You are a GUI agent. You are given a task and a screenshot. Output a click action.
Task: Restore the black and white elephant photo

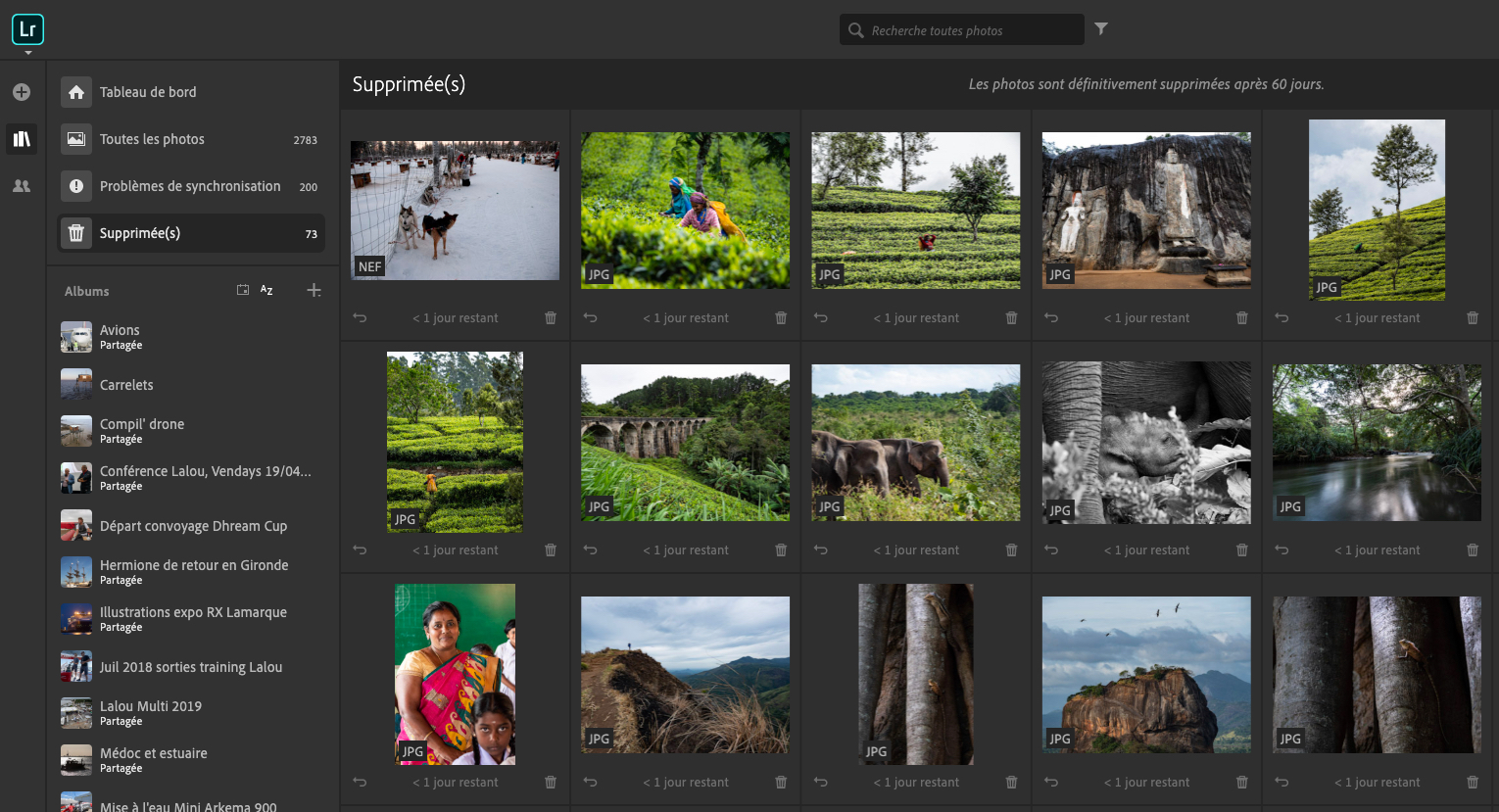1051,549
